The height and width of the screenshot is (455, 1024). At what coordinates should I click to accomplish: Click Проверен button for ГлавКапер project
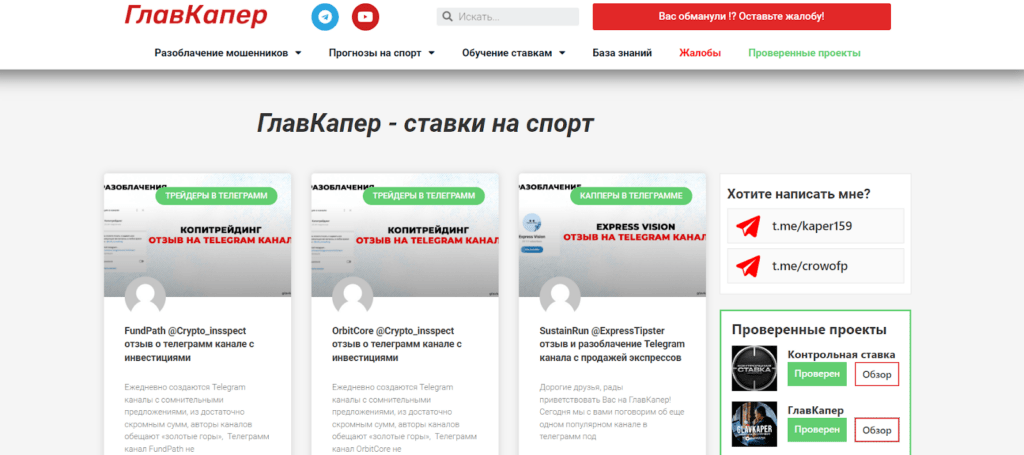[817, 430]
